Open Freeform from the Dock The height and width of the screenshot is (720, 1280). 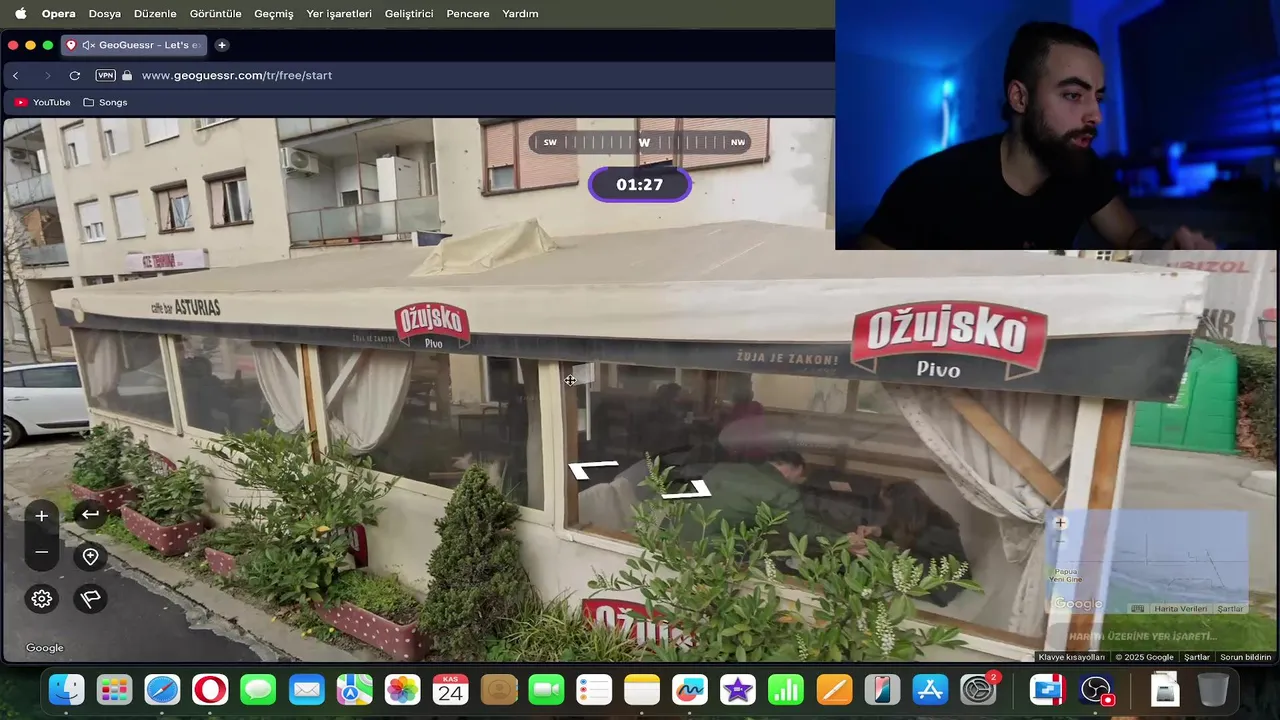690,690
